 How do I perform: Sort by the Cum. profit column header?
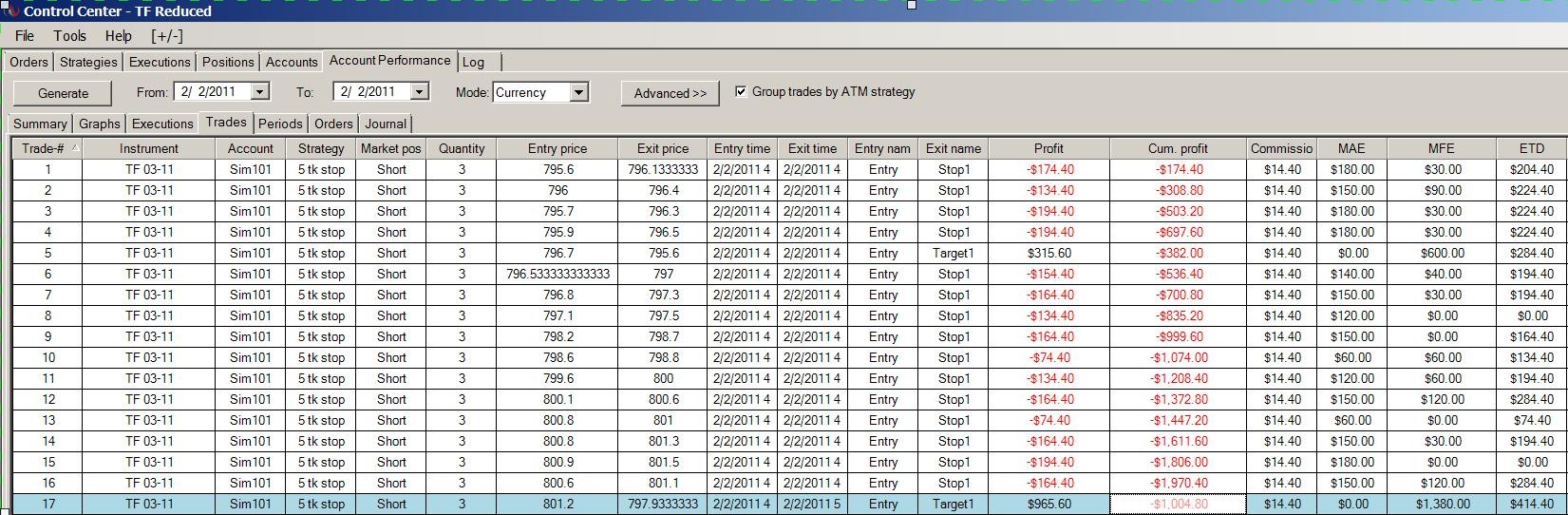[x=1179, y=148]
